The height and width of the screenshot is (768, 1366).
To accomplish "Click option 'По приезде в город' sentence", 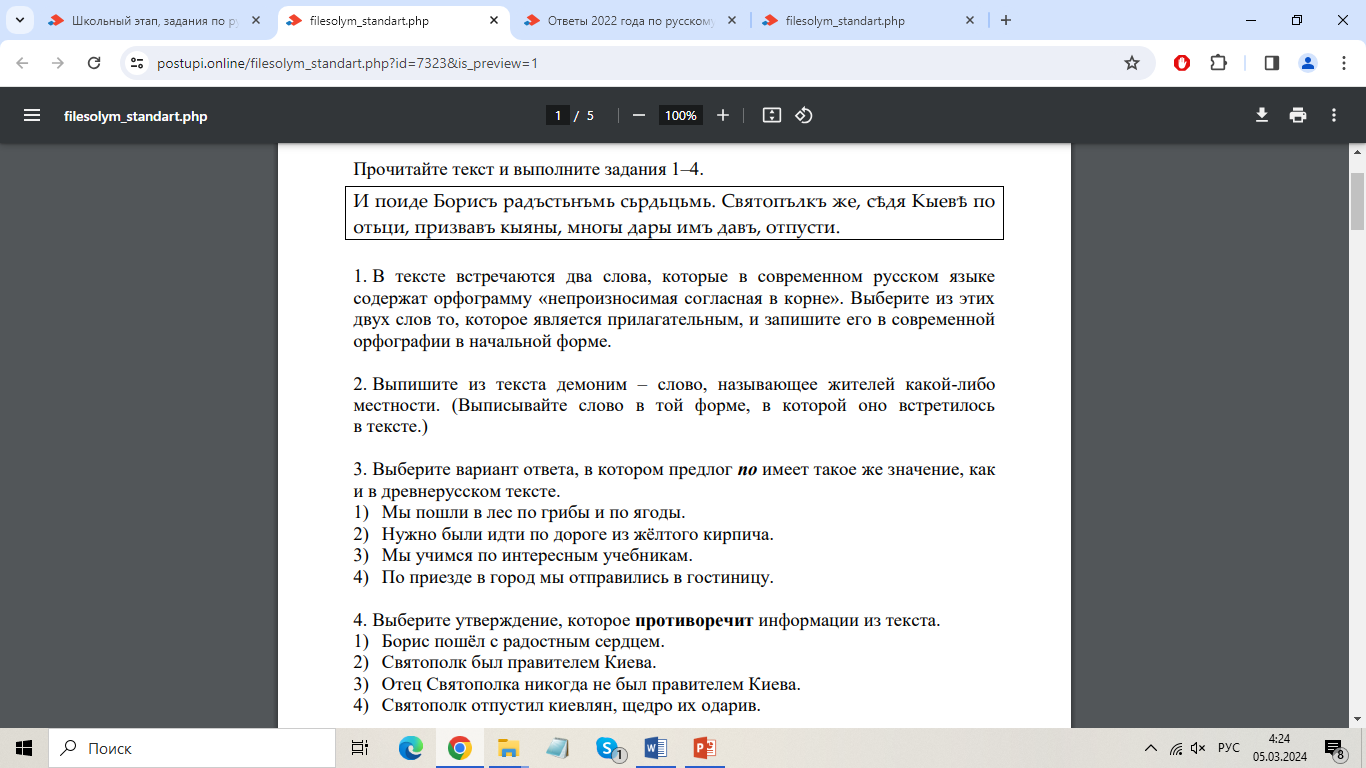I will point(578,577).
